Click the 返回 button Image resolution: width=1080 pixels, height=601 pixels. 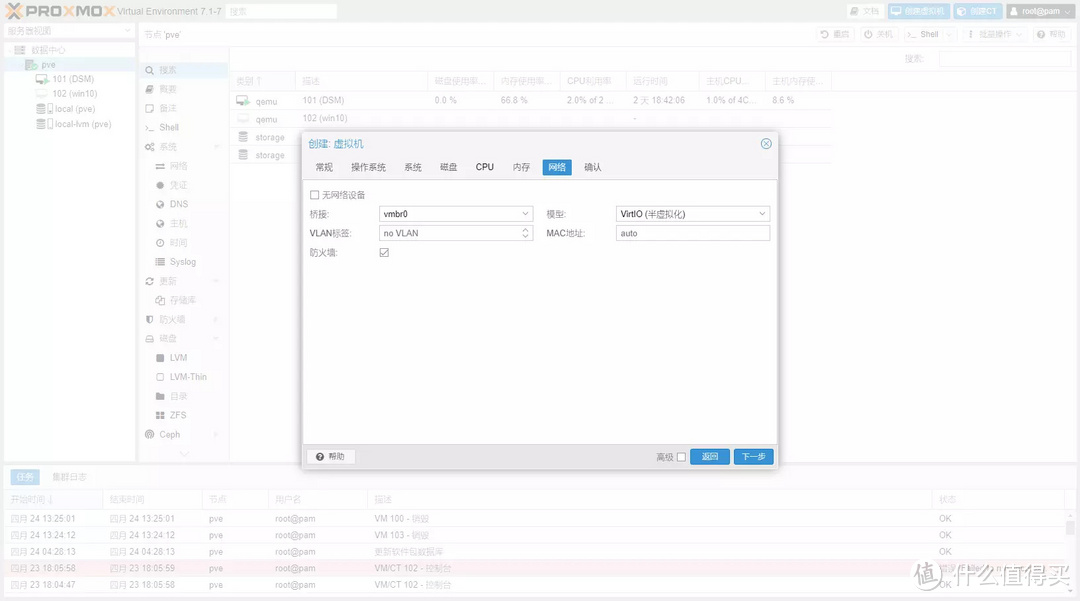click(x=709, y=456)
